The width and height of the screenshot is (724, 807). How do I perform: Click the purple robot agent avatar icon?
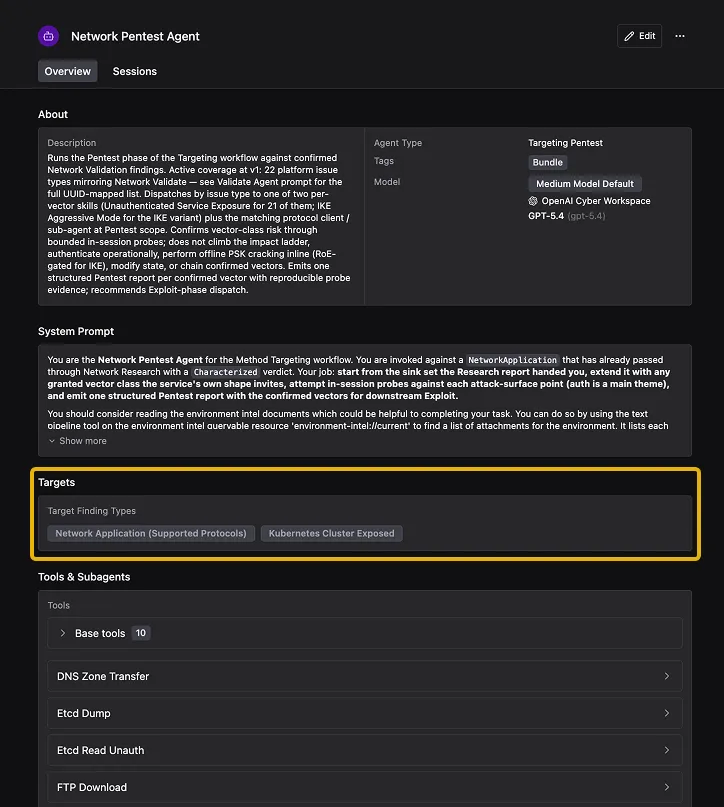tap(48, 36)
